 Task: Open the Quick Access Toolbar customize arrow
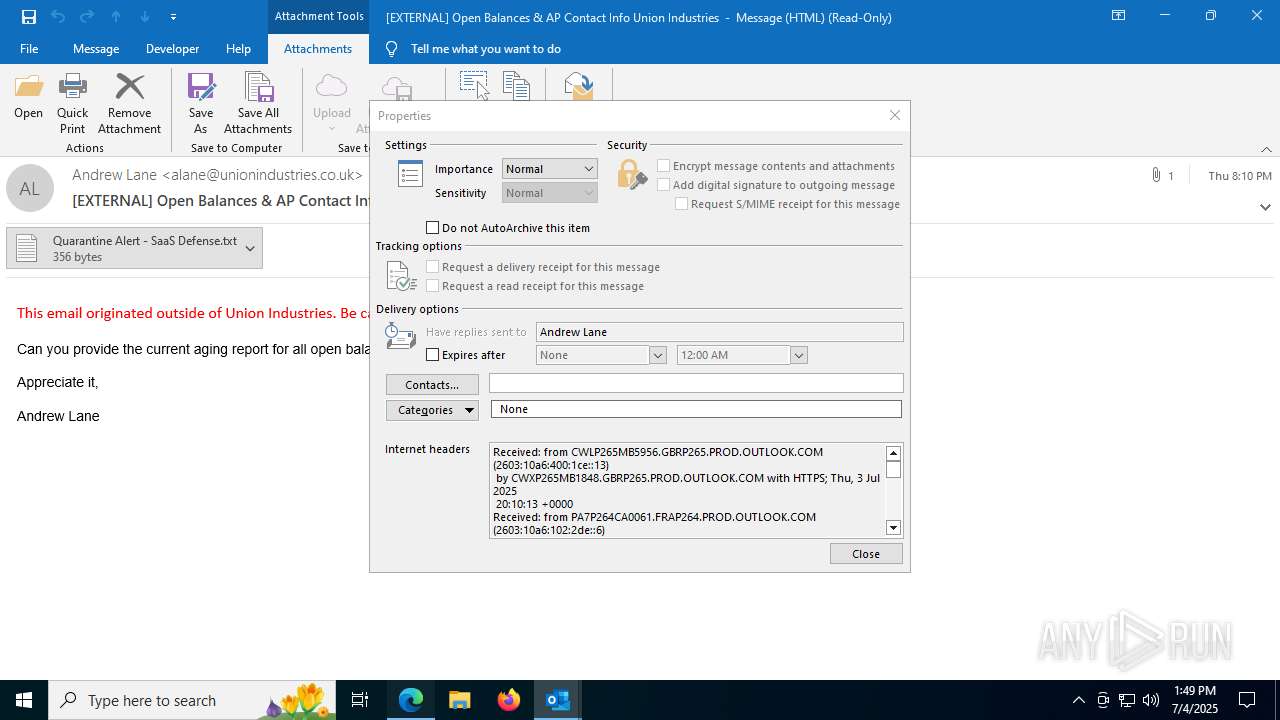(174, 17)
